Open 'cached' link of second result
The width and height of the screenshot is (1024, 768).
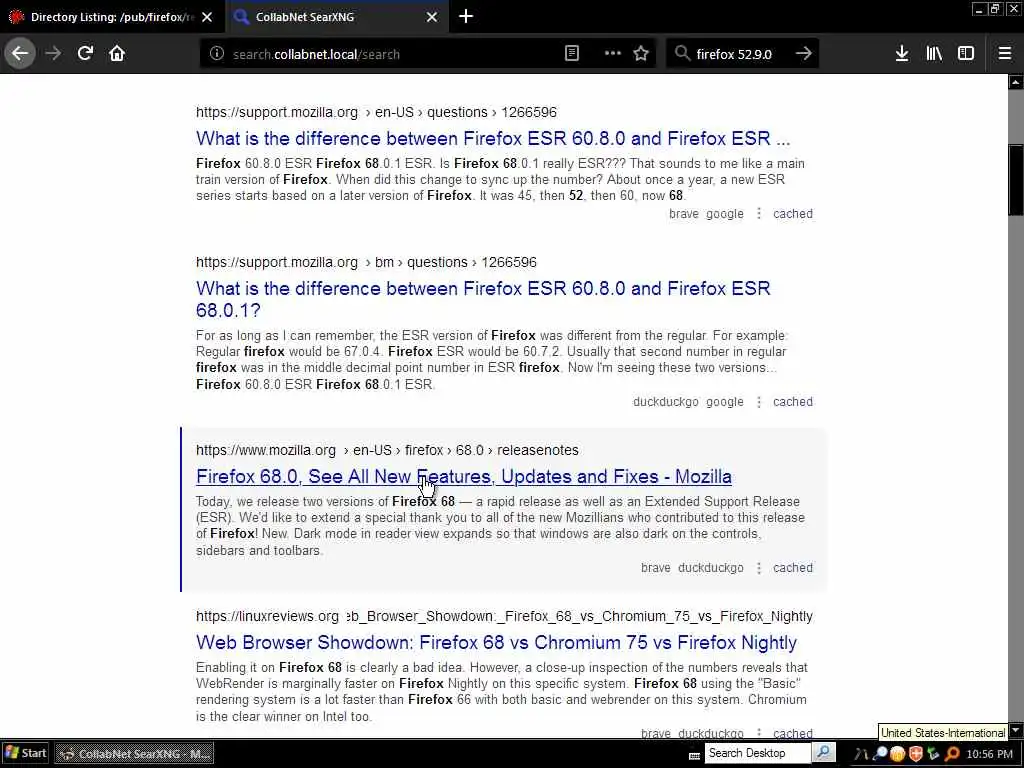tap(793, 402)
